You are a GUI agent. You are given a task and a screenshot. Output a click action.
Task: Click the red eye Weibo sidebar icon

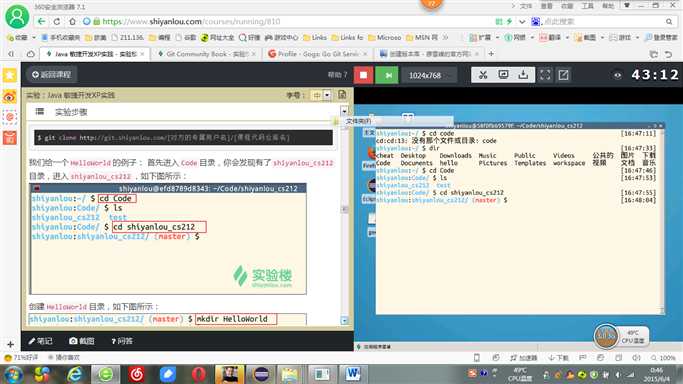pos(10,96)
